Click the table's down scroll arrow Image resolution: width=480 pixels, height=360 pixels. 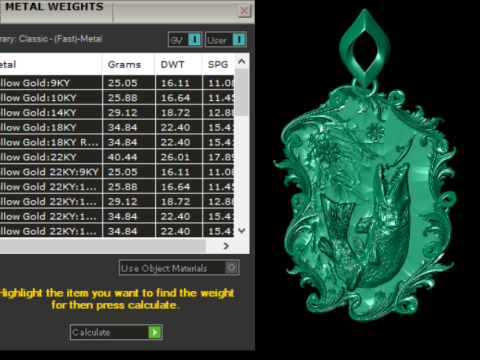tap(242, 231)
